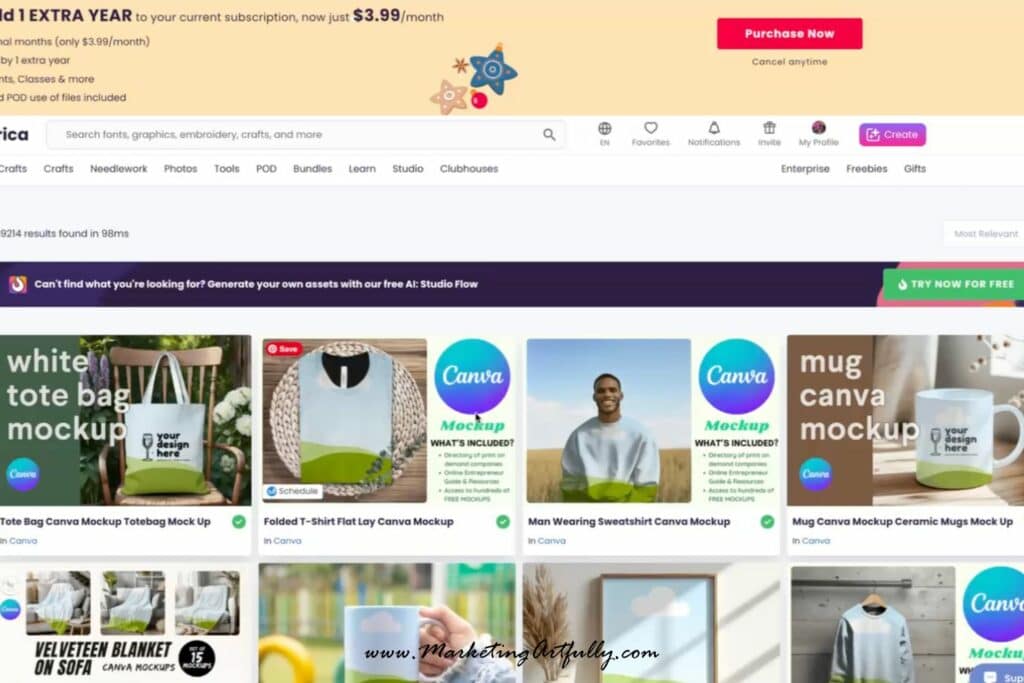1024x683 pixels.
Task: Expand the Bundles menu
Action: click(x=312, y=168)
